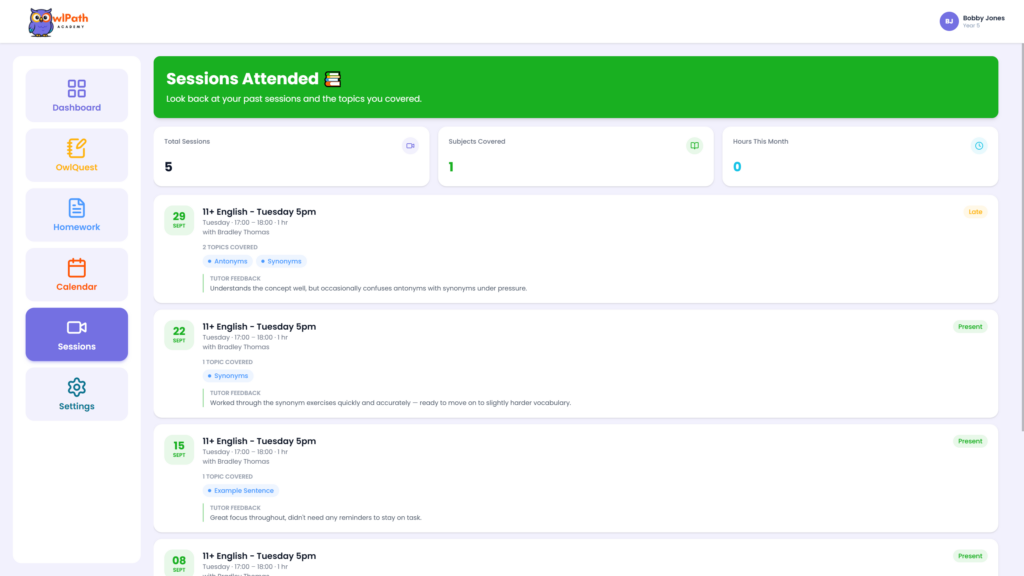Open the Homework document icon
This screenshot has width=1024, height=576.
pos(76,208)
